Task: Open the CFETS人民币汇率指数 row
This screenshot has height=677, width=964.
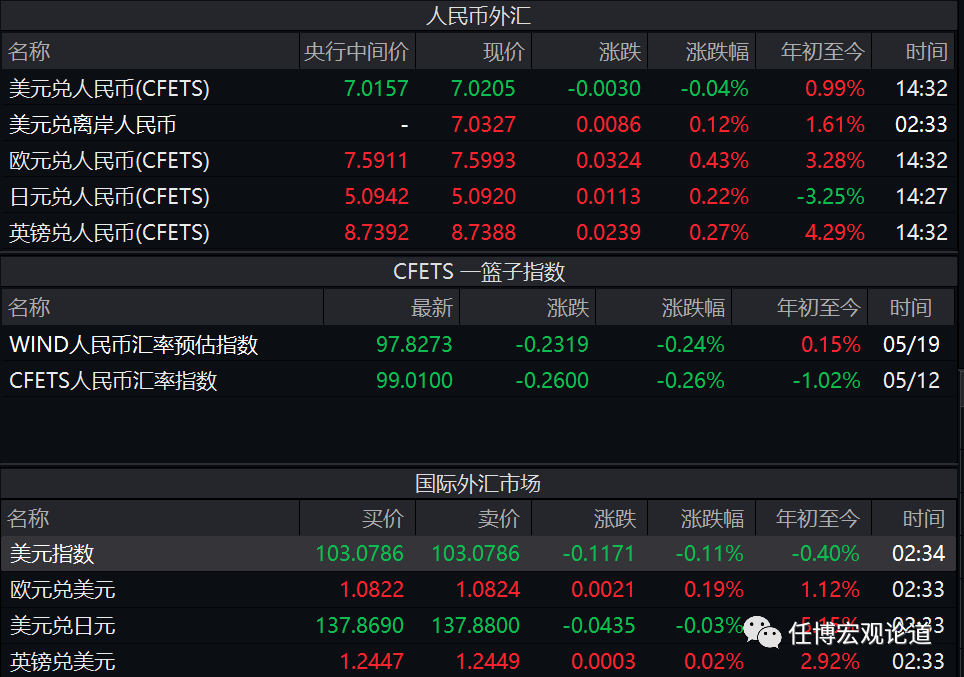Action: (113, 381)
